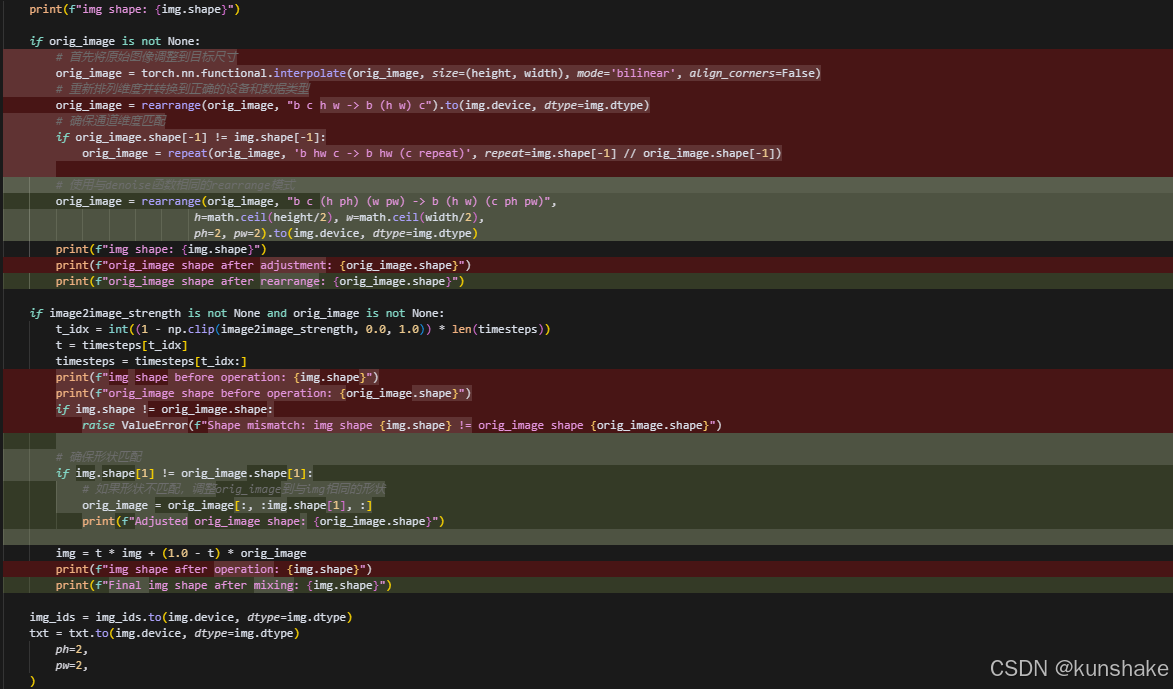Image resolution: width=1173 pixels, height=689 pixels.
Task: Click the img mixing formula line
Action: click(x=180, y=552)
